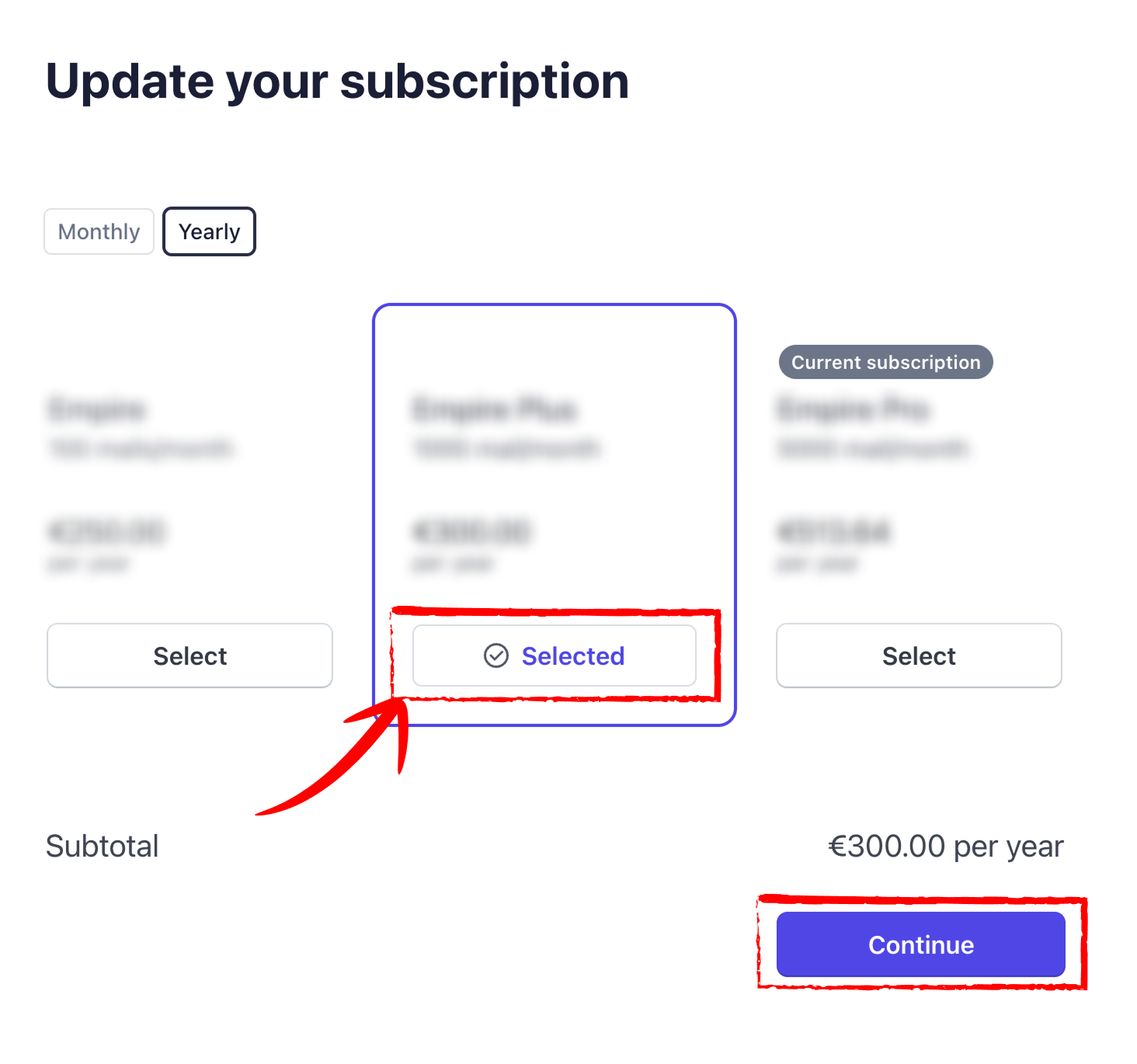The height and width of the screenshot is (1064, 1137).
Task: Click the Current subscription badge
Action: 885,362
